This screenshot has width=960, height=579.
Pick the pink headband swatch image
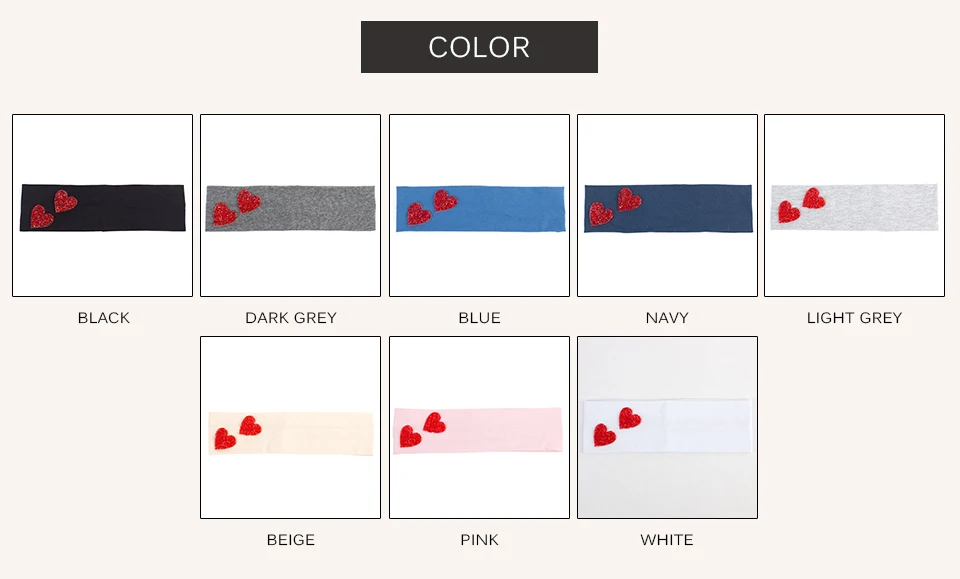pos(479,427)
